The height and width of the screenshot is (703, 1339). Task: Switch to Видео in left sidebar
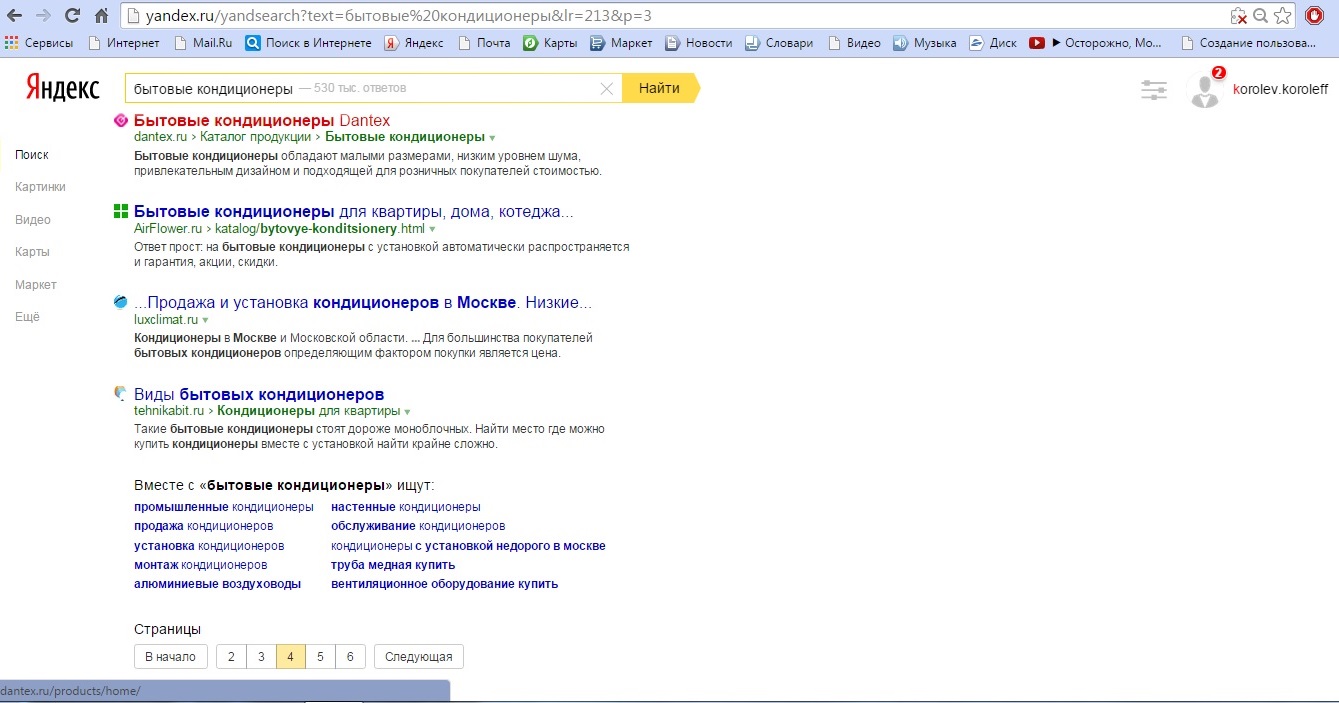33,220
